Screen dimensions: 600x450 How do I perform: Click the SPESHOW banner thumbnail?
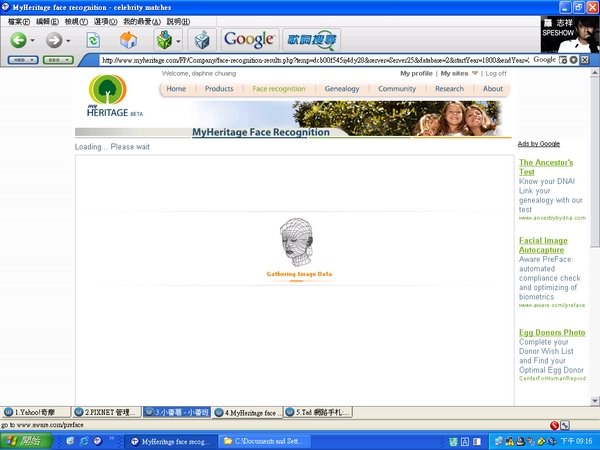pyautogui.click(x=570, y=34)
